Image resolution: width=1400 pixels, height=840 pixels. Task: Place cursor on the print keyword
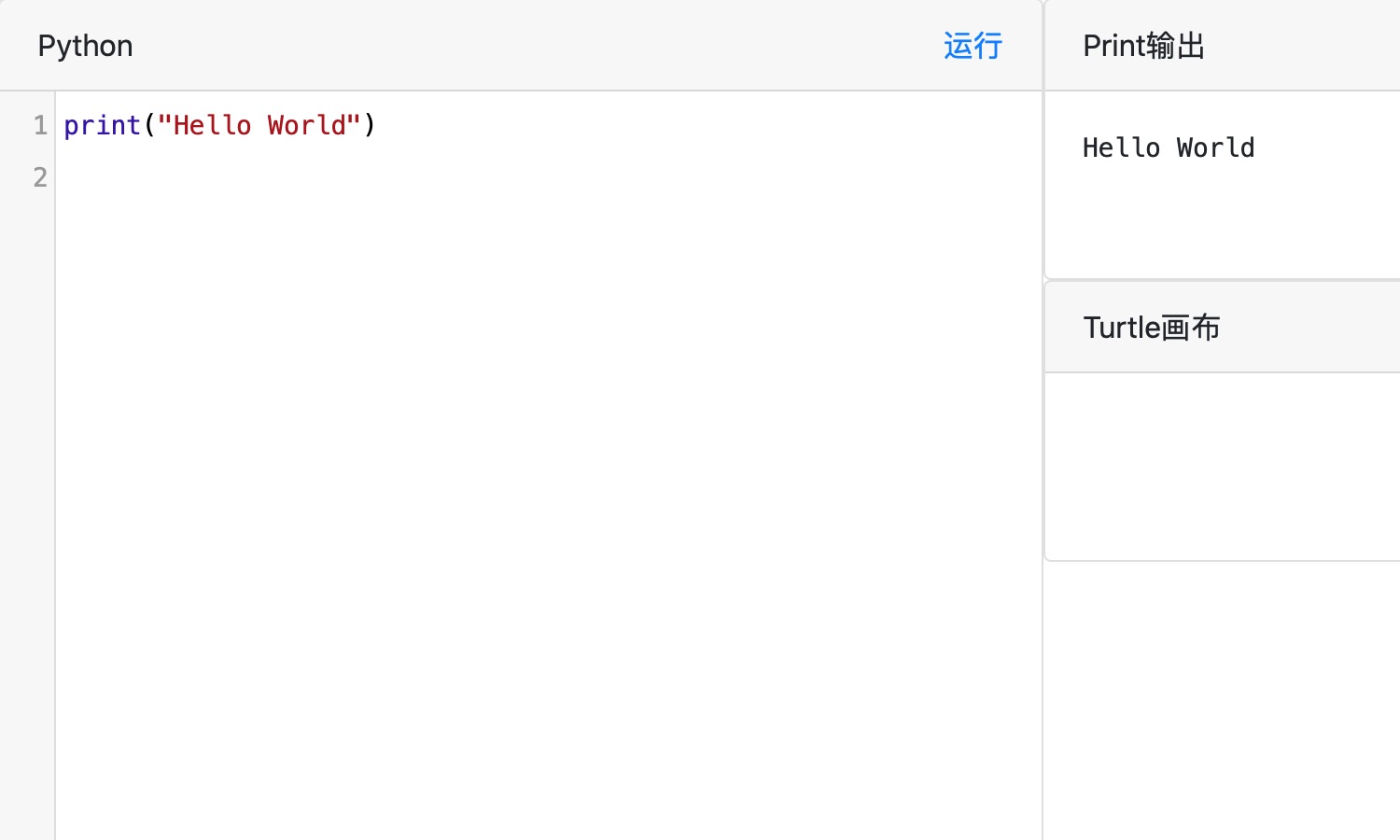click(x=103, y=125)
